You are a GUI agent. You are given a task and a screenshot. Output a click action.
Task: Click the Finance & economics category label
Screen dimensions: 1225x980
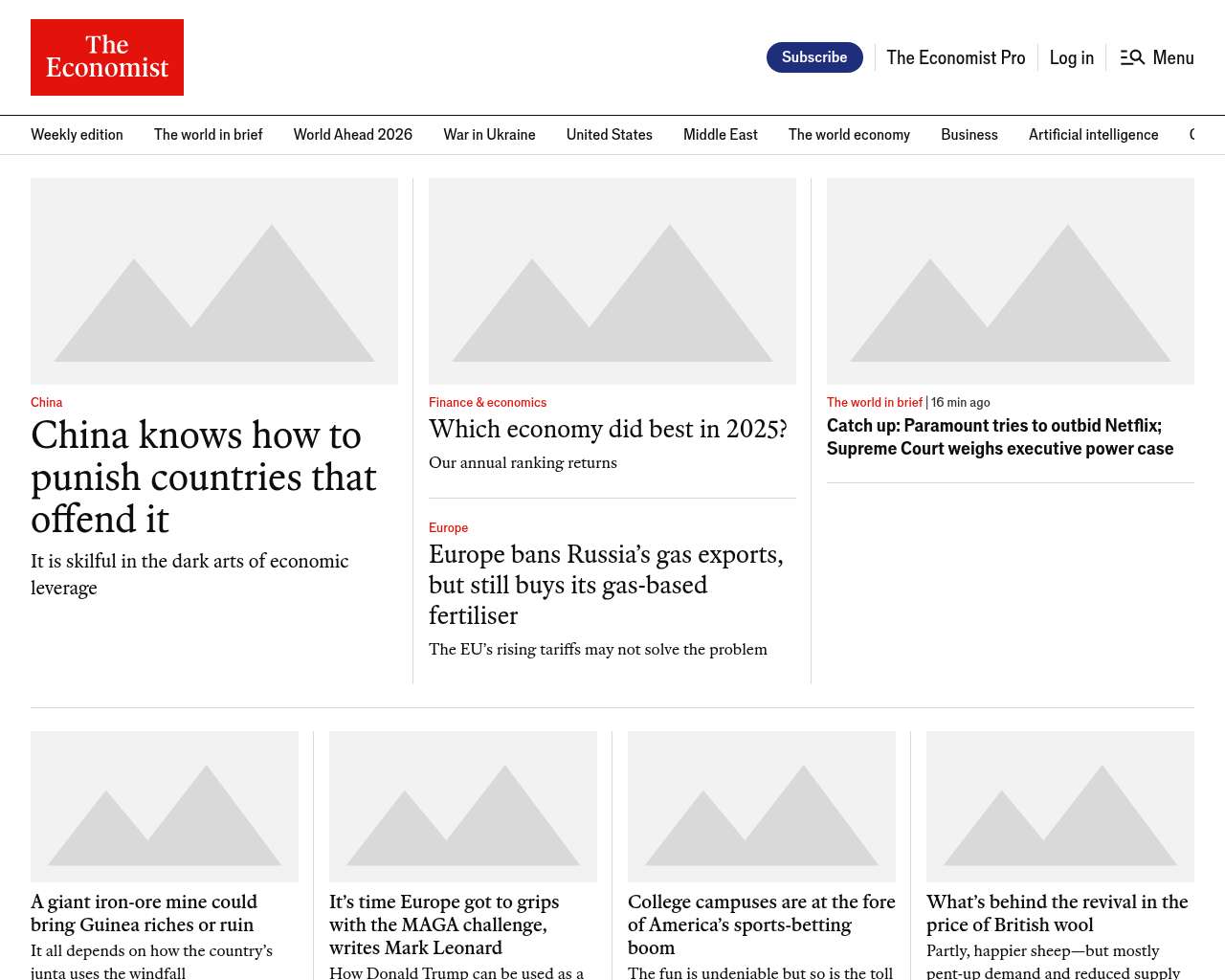point(487,403)
